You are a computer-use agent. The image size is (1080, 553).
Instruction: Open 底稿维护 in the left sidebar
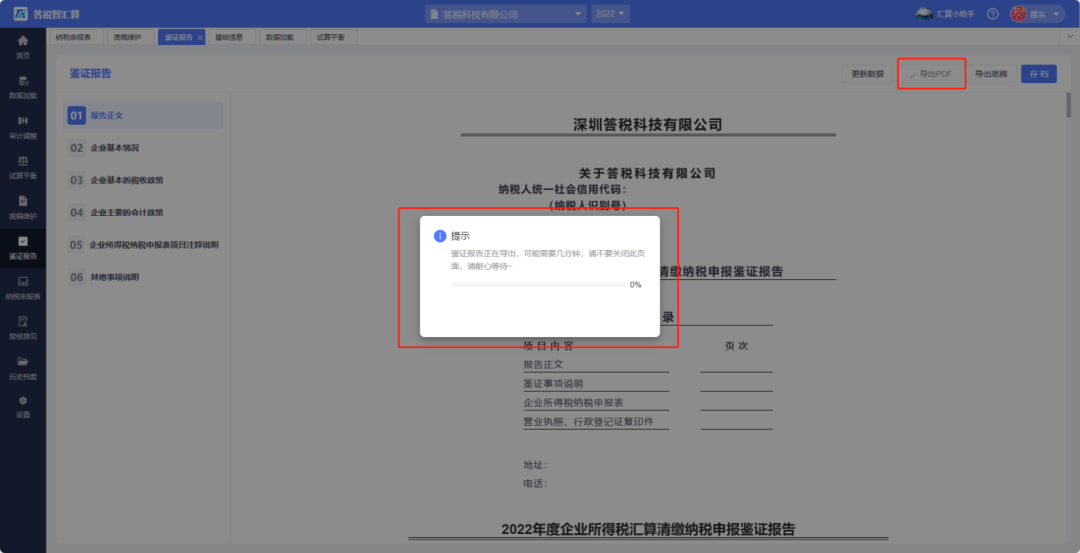pyautogui.click(x=23, y=207)
